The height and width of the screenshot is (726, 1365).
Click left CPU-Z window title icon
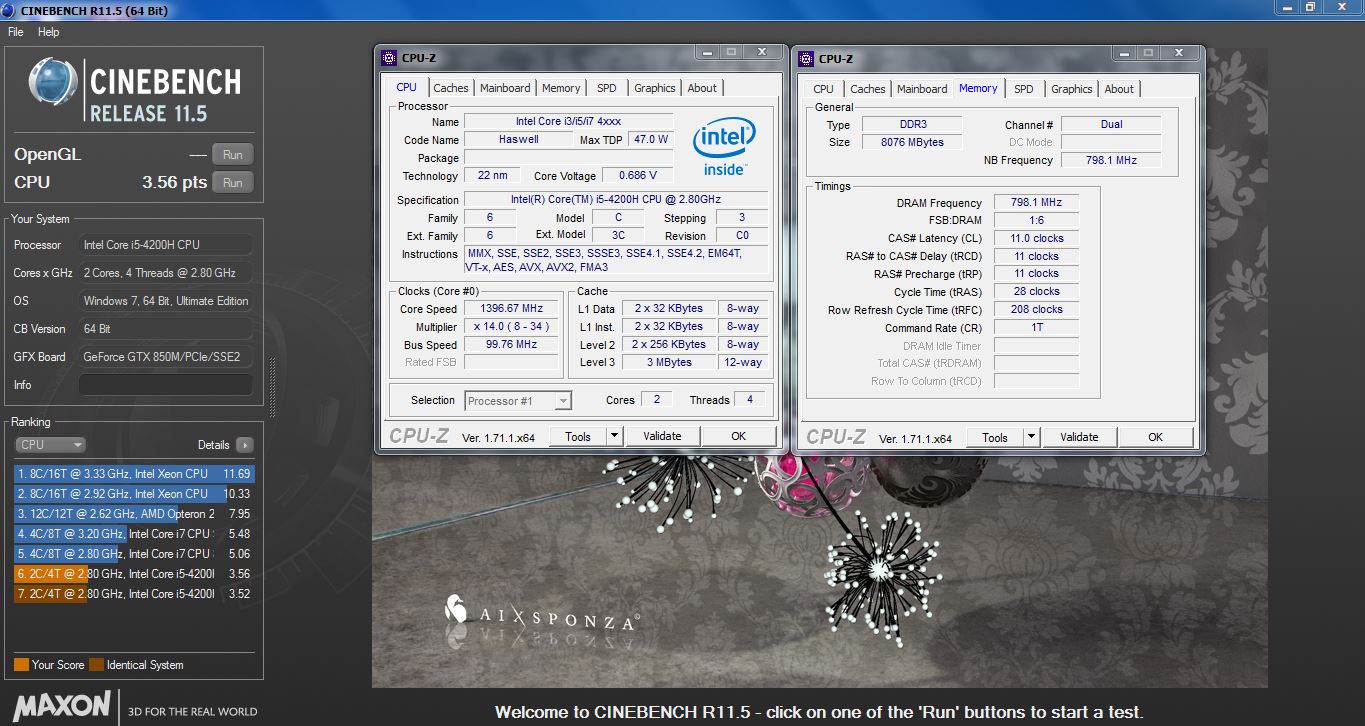click(x=390, y=58)
